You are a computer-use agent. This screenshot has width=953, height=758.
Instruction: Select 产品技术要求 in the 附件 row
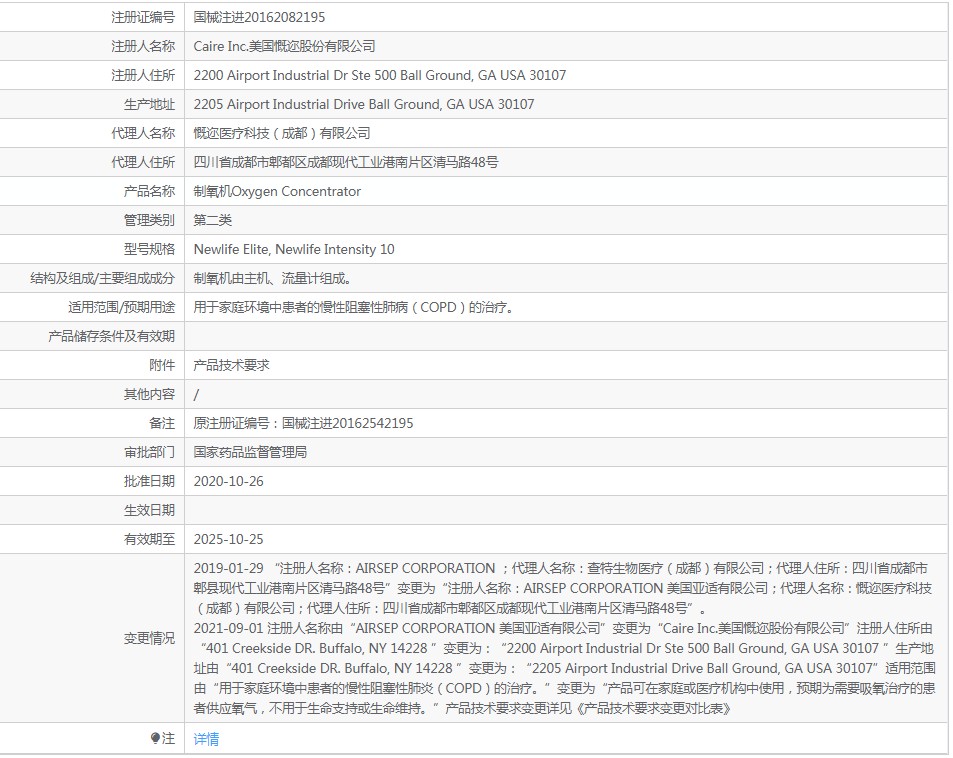[x=232, y=365]
